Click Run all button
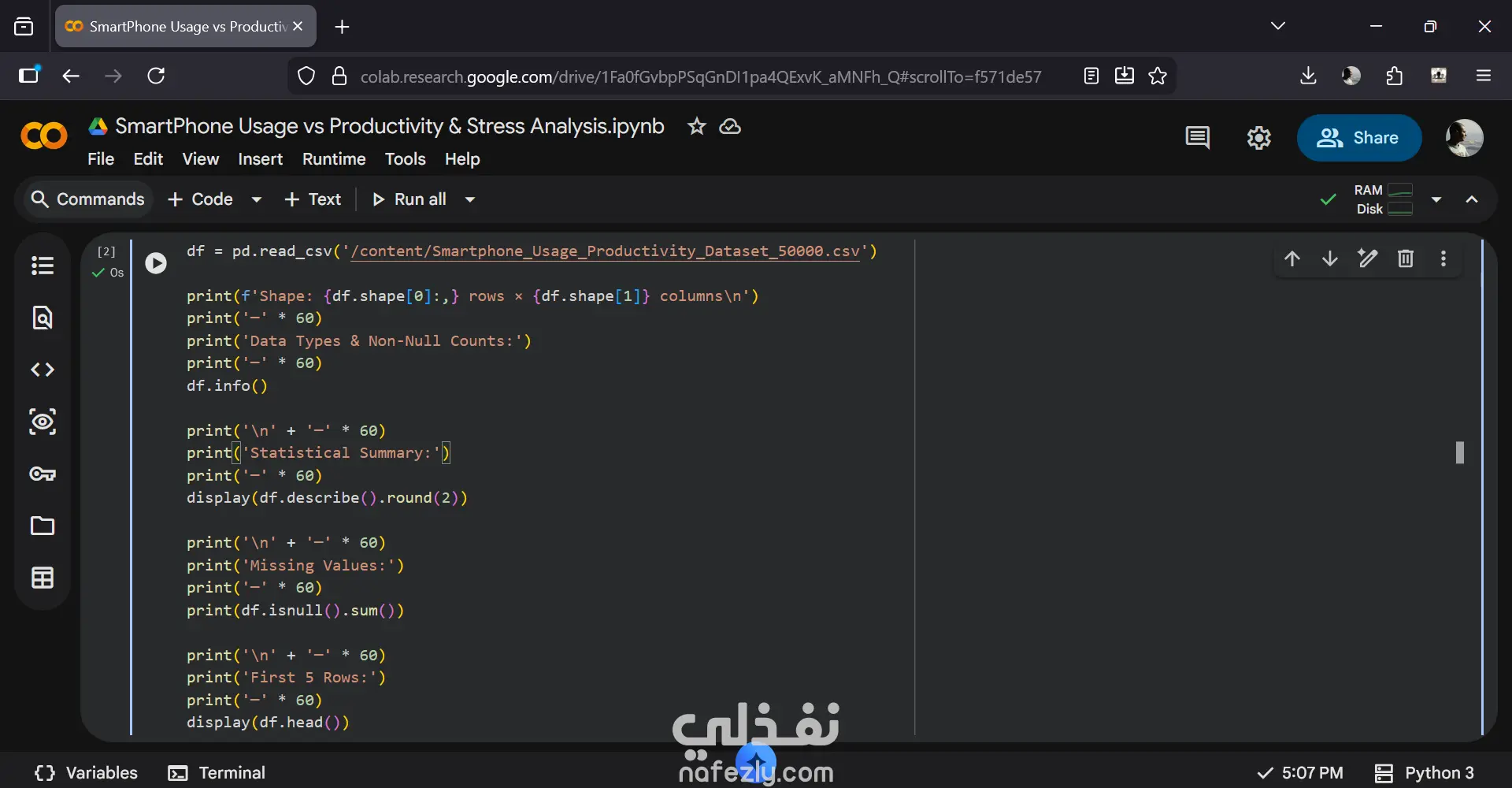Screen dimensions: 1512x788 point(409,199)
